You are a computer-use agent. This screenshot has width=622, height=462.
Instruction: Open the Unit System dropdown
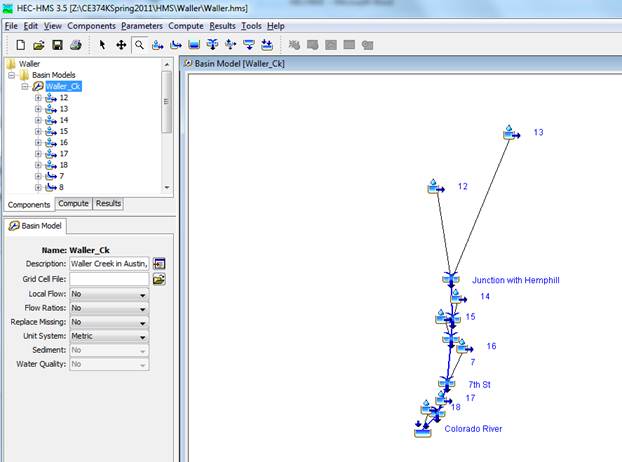click(x=109, y=337)
